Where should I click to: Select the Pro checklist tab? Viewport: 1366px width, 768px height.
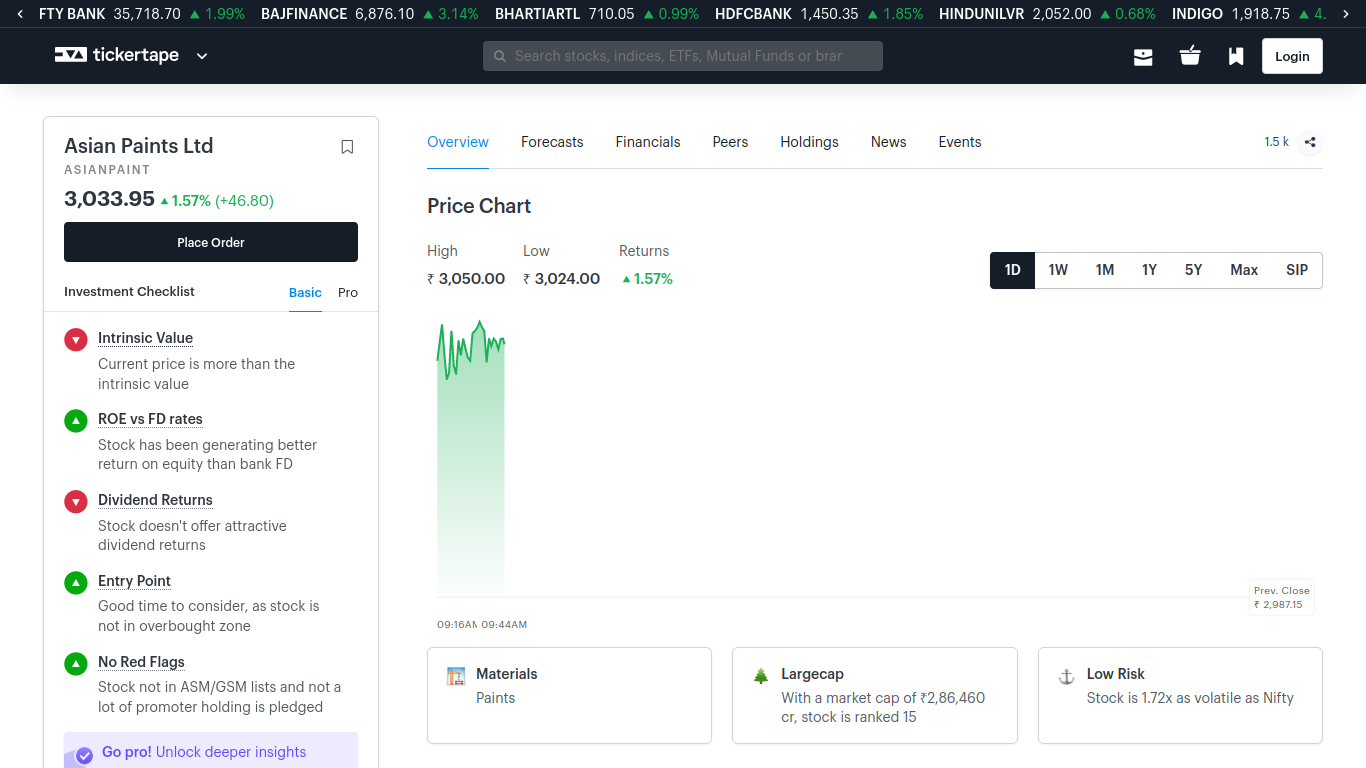348,292
